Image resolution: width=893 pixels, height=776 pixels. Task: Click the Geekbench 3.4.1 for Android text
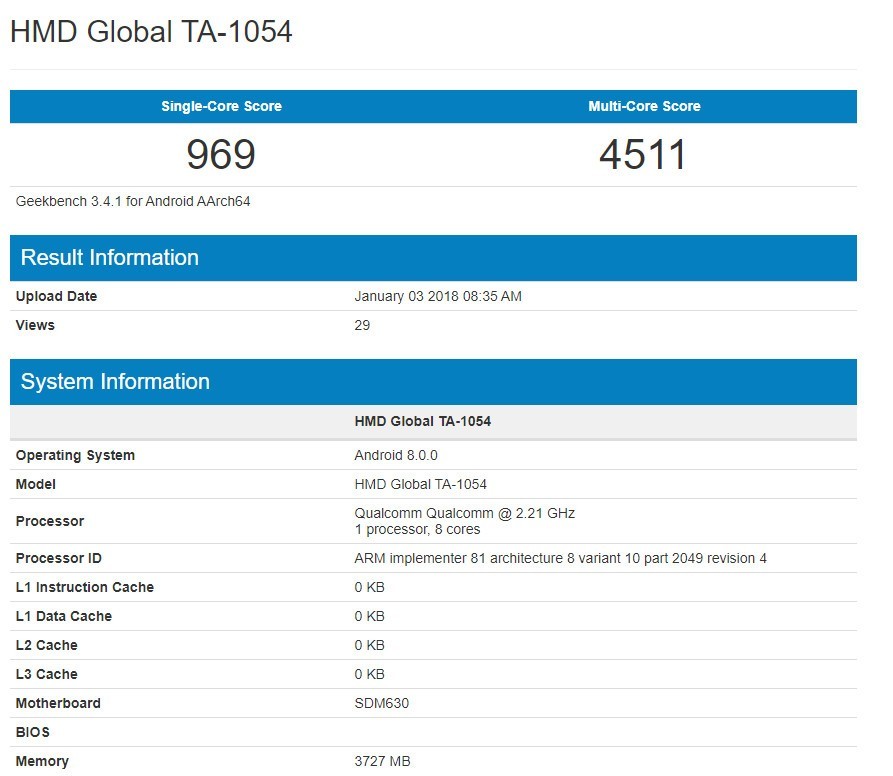tap(133, 201)
